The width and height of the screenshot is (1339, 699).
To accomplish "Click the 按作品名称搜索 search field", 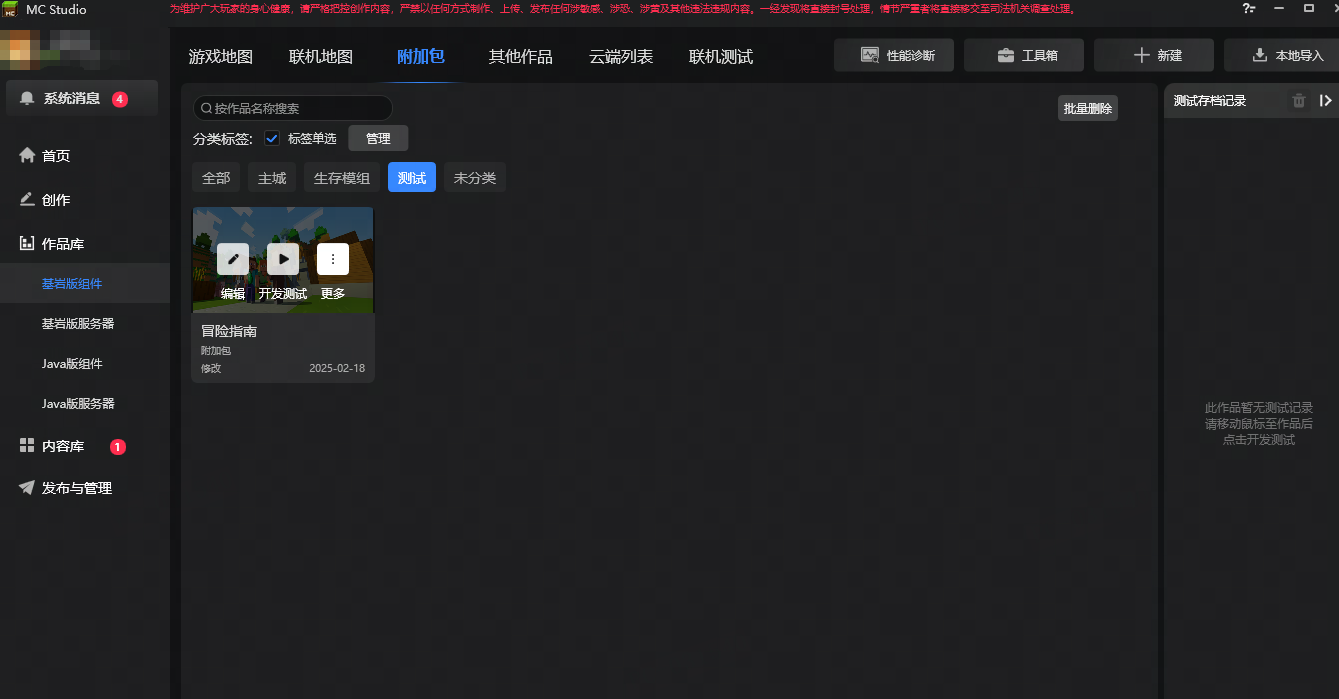I will [x=293, y=108].
